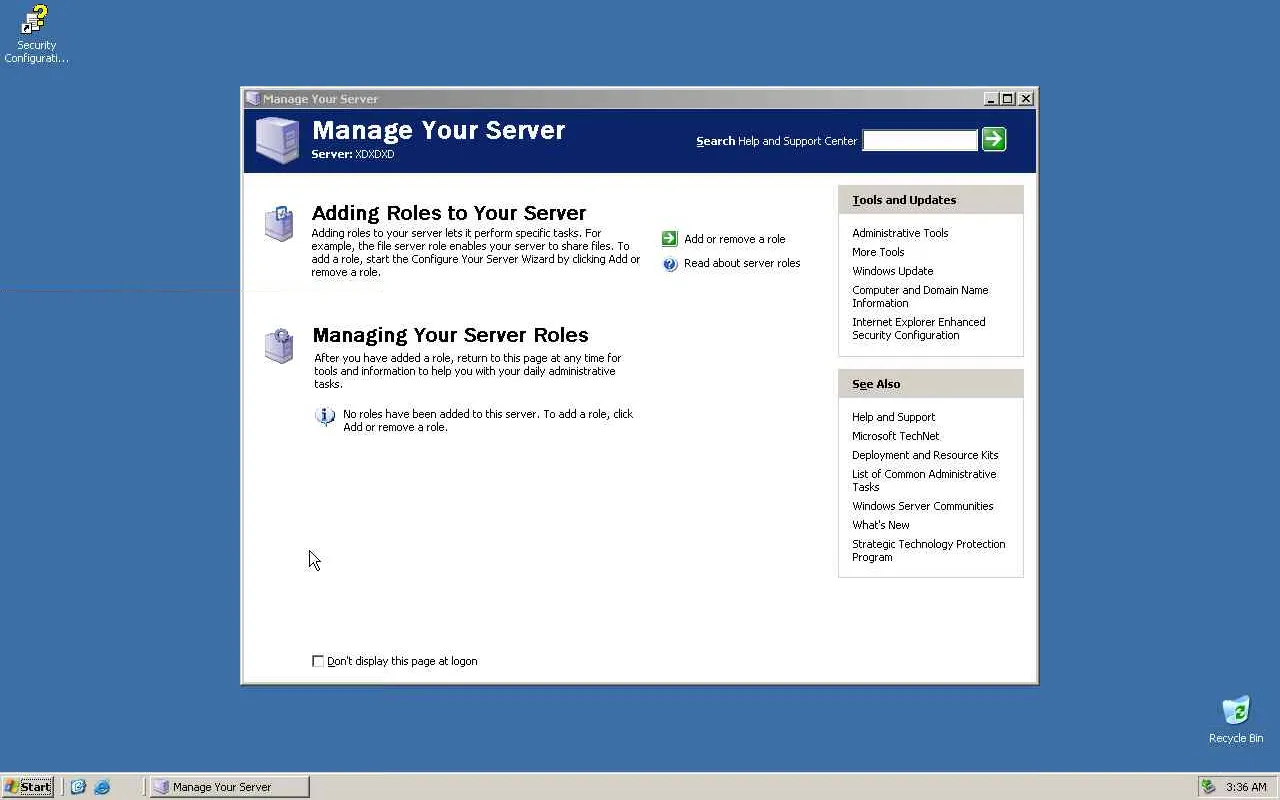This screenshot has height=800, width=1280.
Task: Open Read about server roles link
Action: click(742, 264)
